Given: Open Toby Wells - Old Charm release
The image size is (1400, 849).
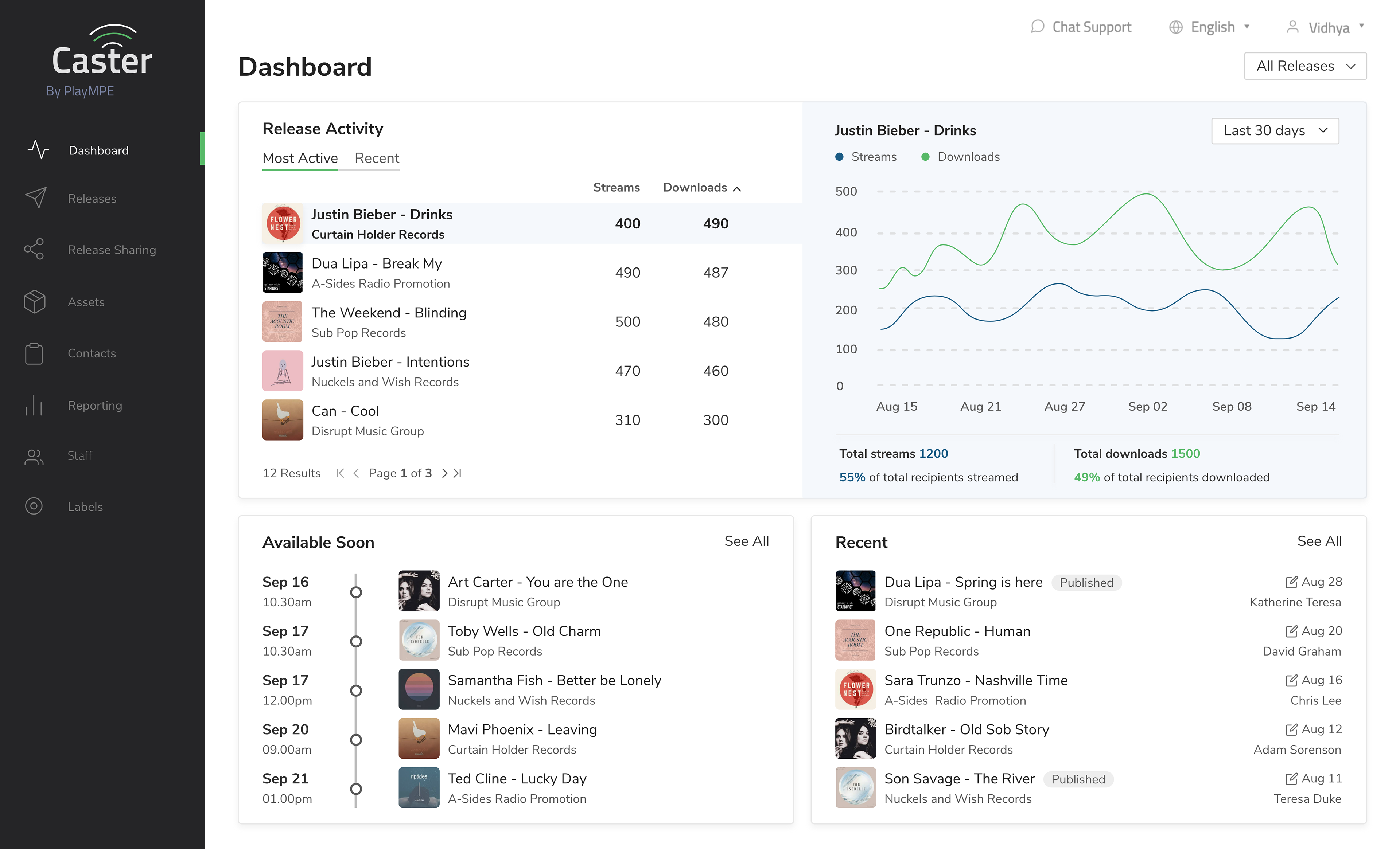Looking at the screenshot, I should (x=524, y=631).
